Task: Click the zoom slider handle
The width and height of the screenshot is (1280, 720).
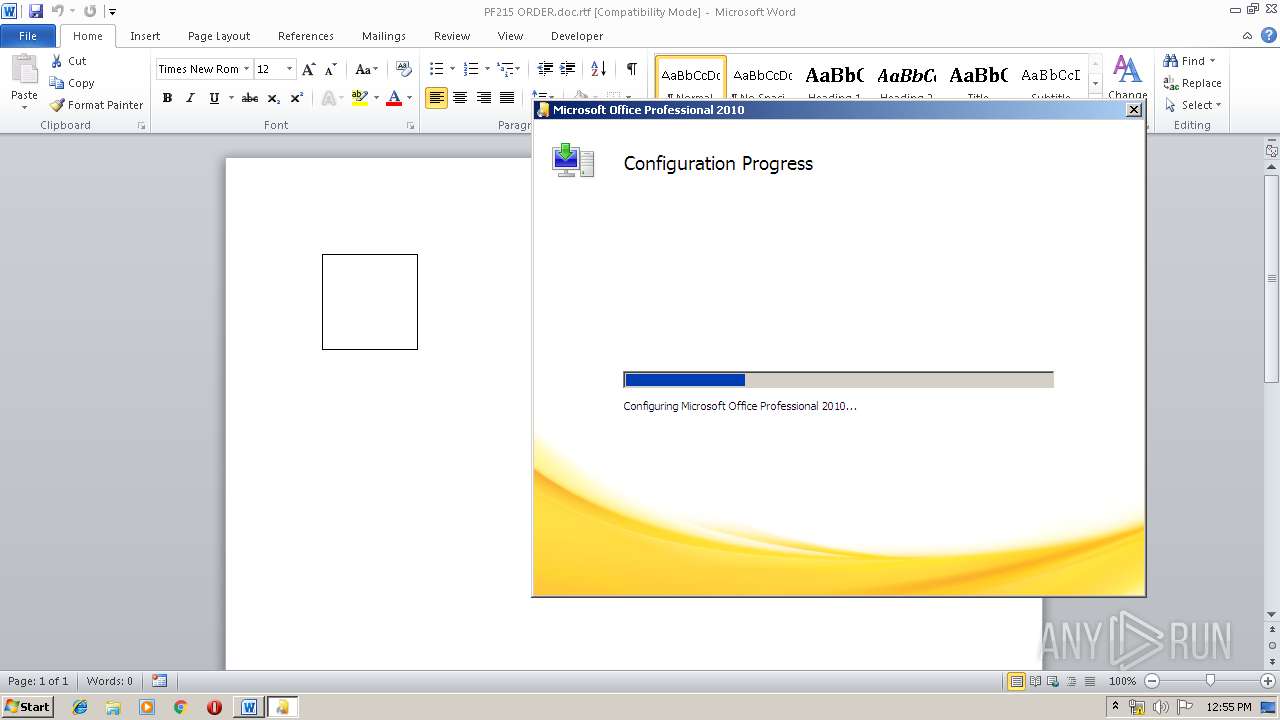Action: point(1210,681)
